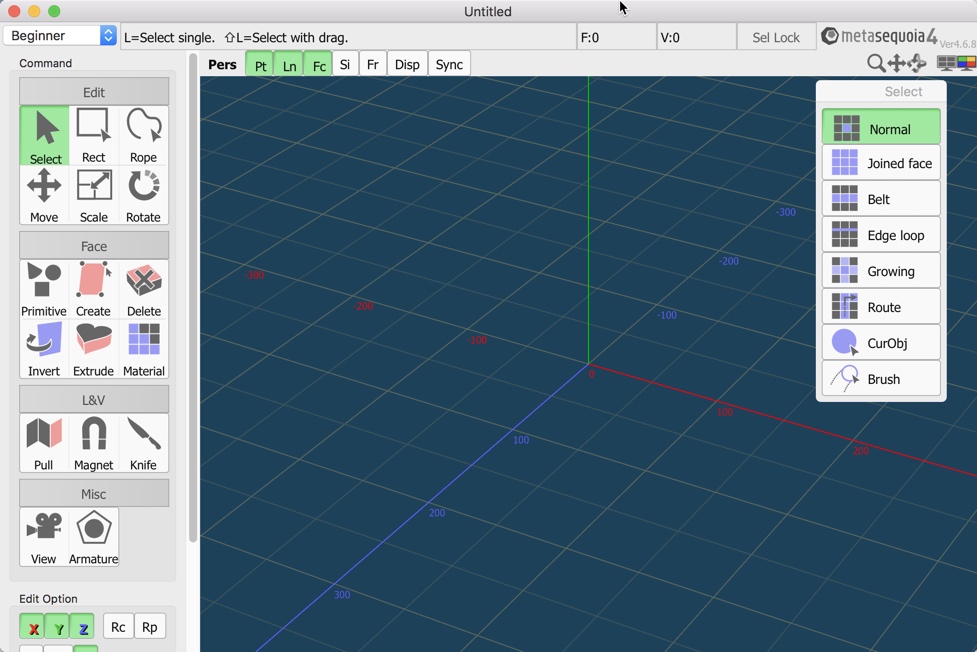Toggle Fc face display mode
The width and height of the screenshot is (977, 652).
pyautogui.click(x=318, y=63)
